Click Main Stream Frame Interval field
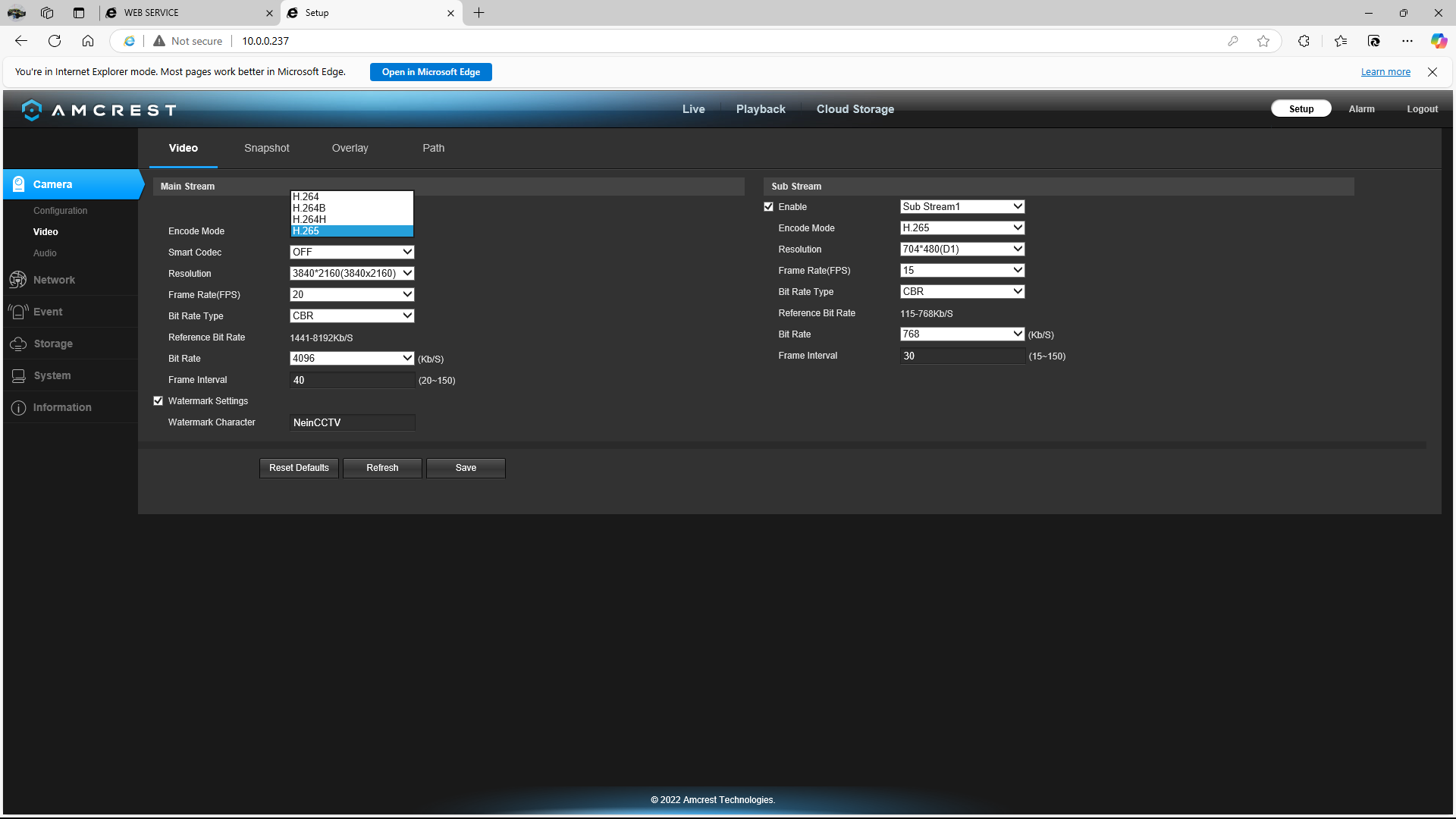This screenshot has width=1456, height=819. click(352, 380)
